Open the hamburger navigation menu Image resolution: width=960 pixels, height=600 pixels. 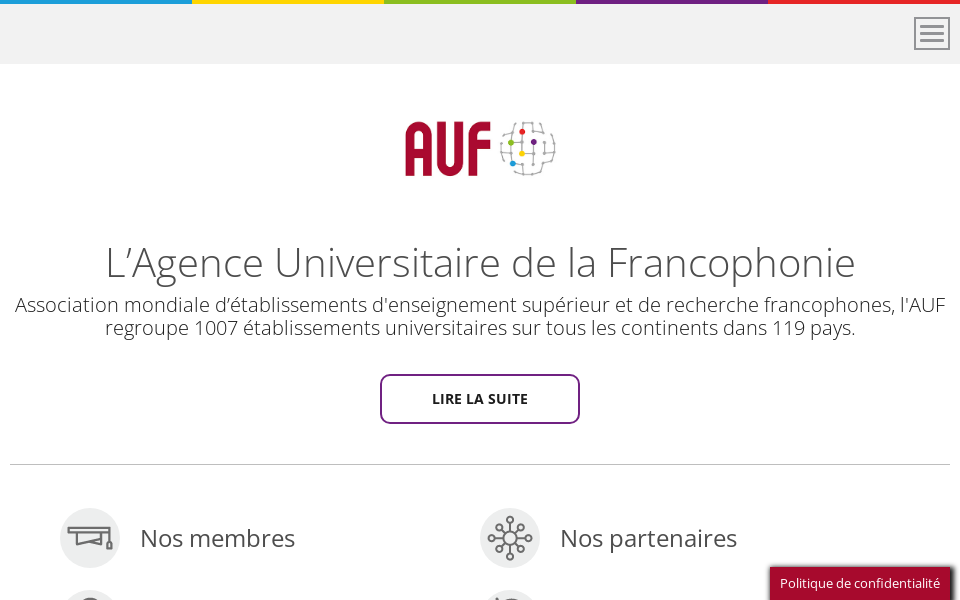tap(931, 33)
